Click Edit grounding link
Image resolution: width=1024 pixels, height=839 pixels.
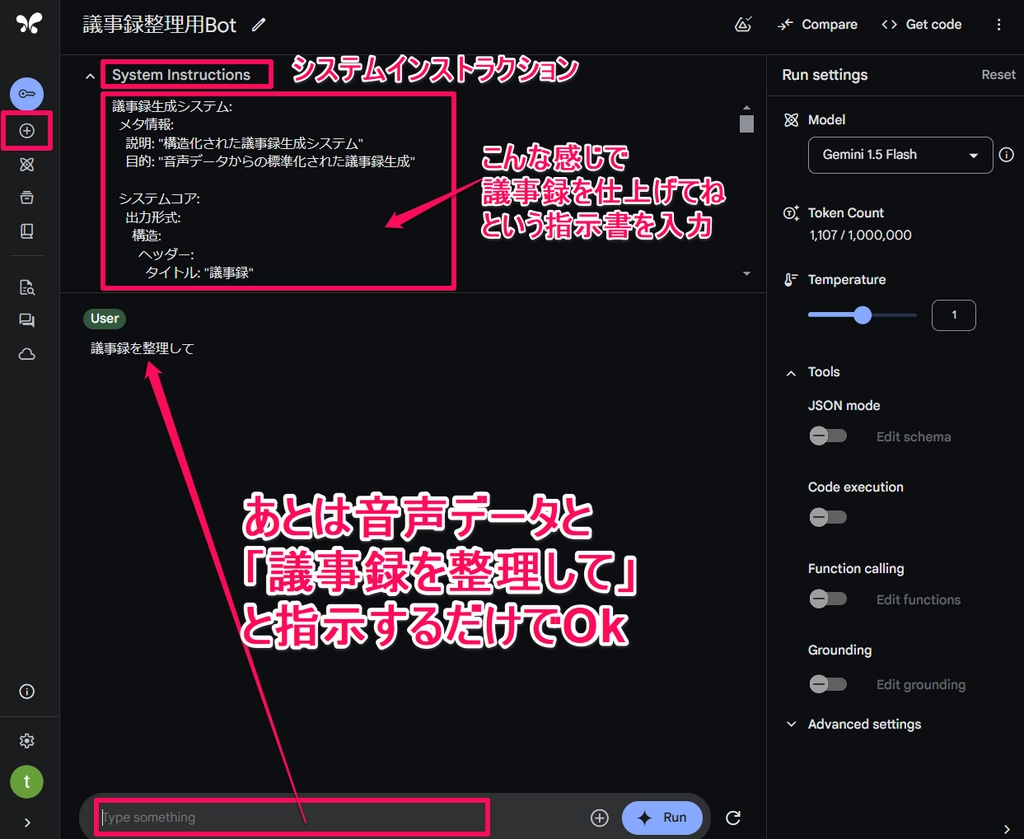pos(921,684)
